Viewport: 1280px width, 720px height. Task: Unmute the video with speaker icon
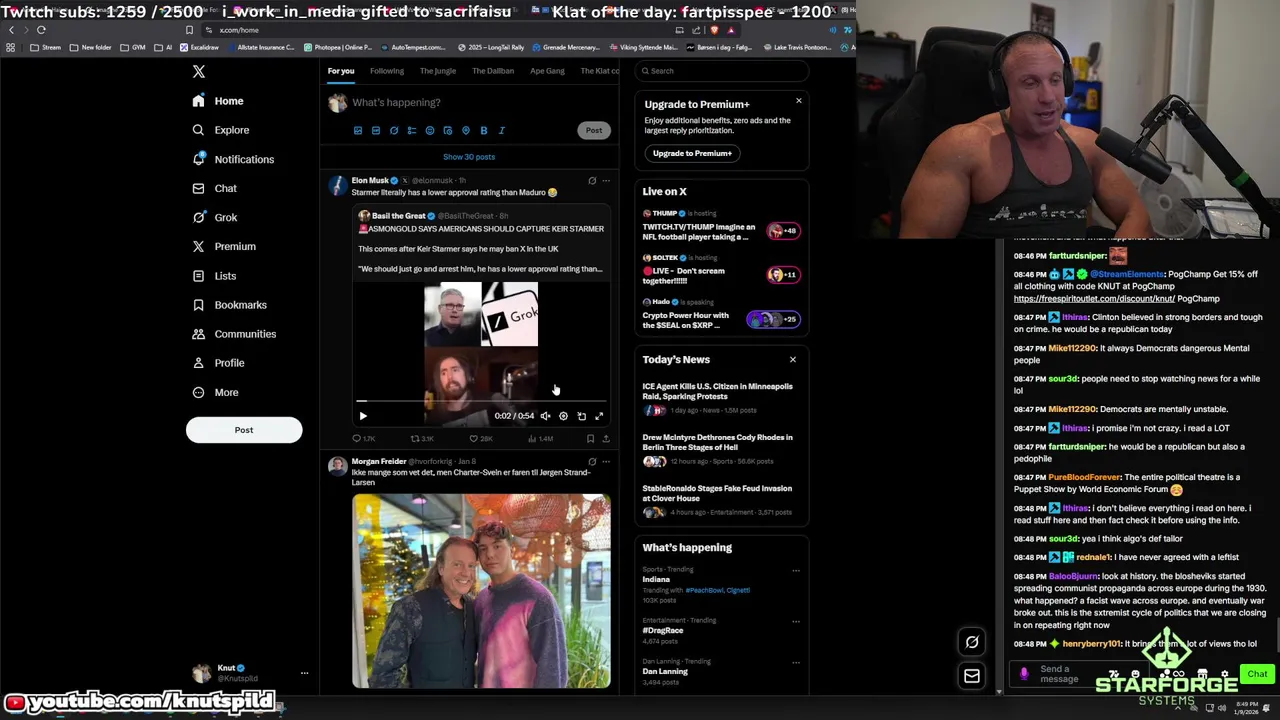pos(545,416)
